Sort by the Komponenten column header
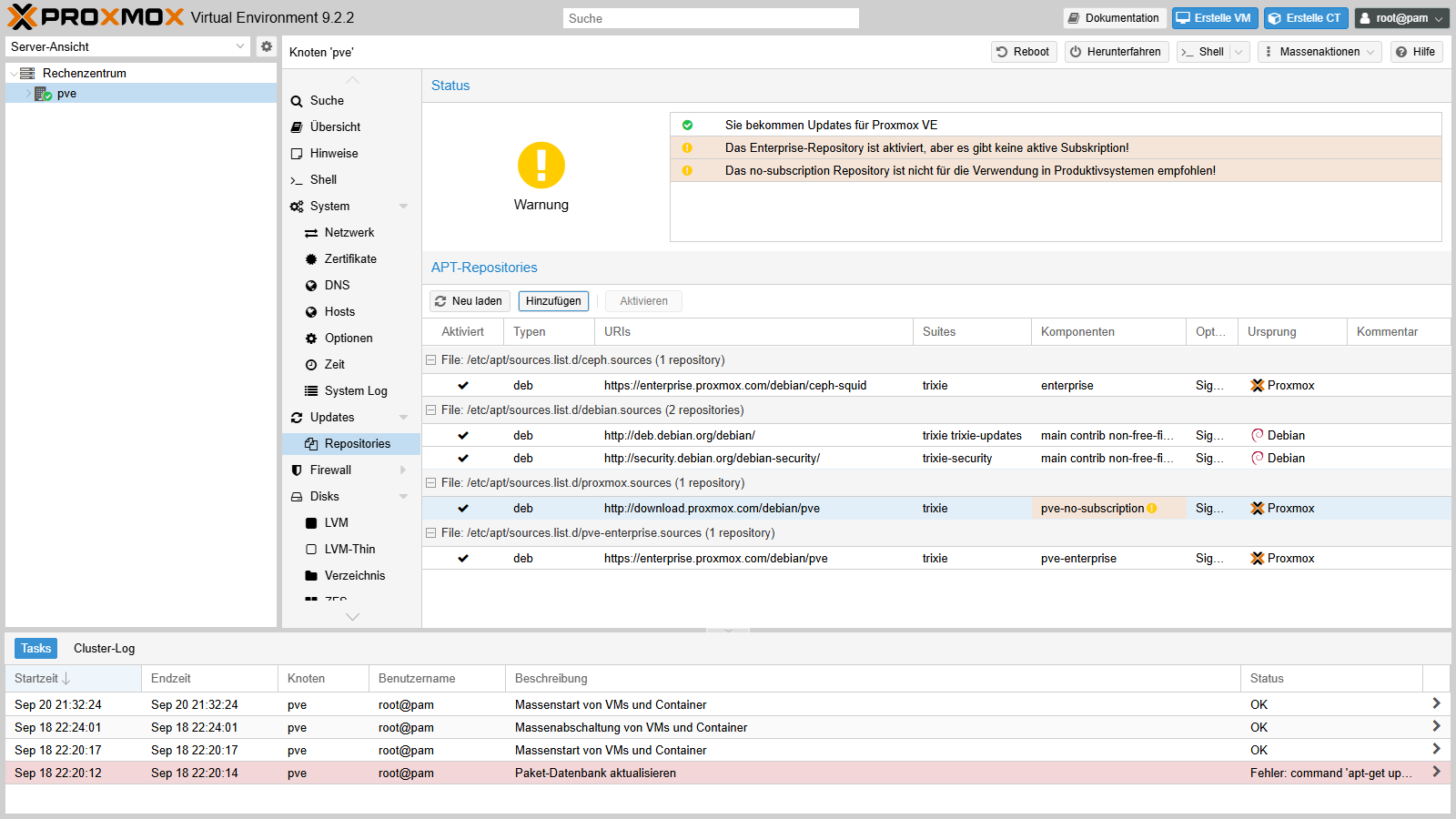This screenshot has height=819, width=1456. 1108,331
